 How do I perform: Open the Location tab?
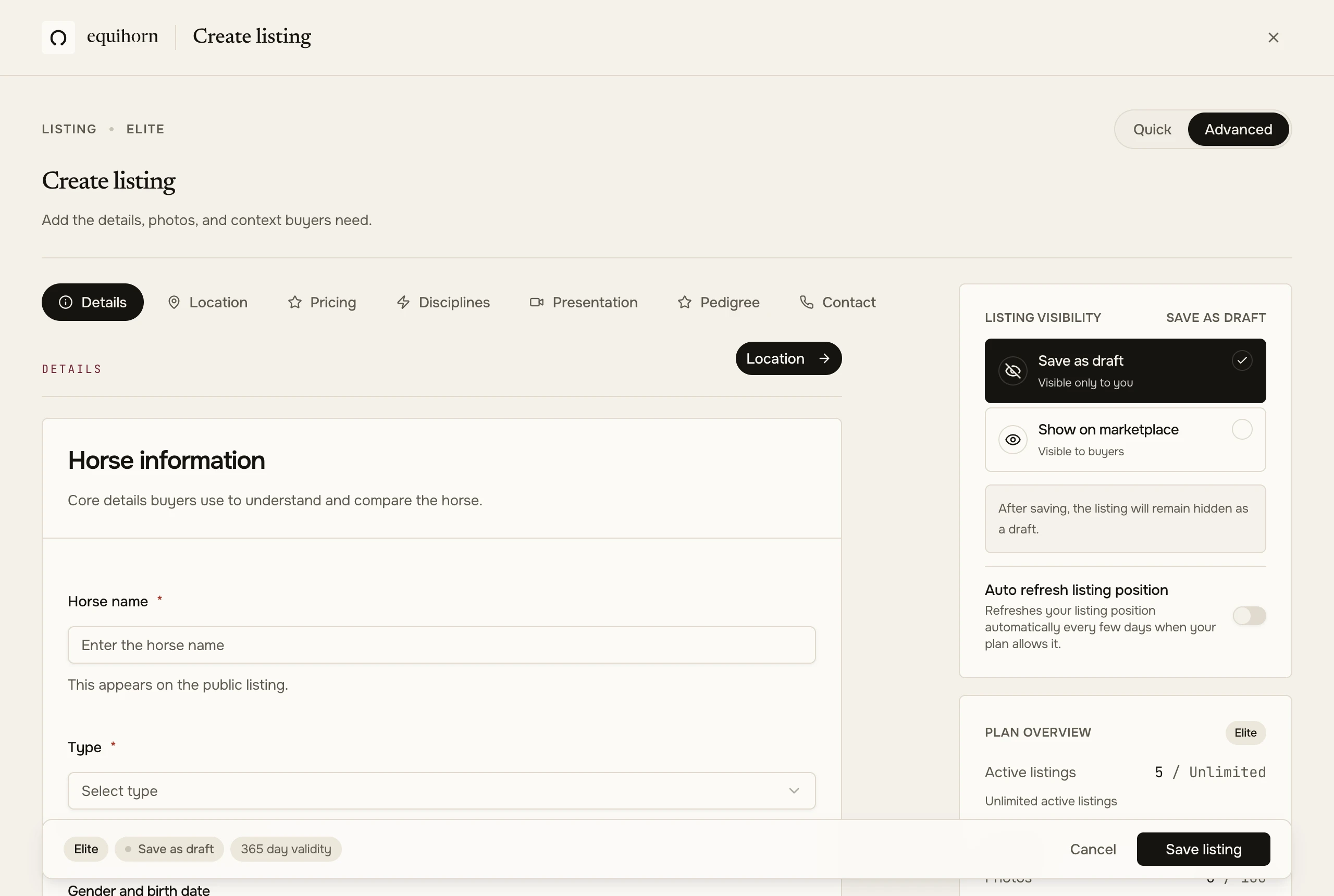click(207, 302)
